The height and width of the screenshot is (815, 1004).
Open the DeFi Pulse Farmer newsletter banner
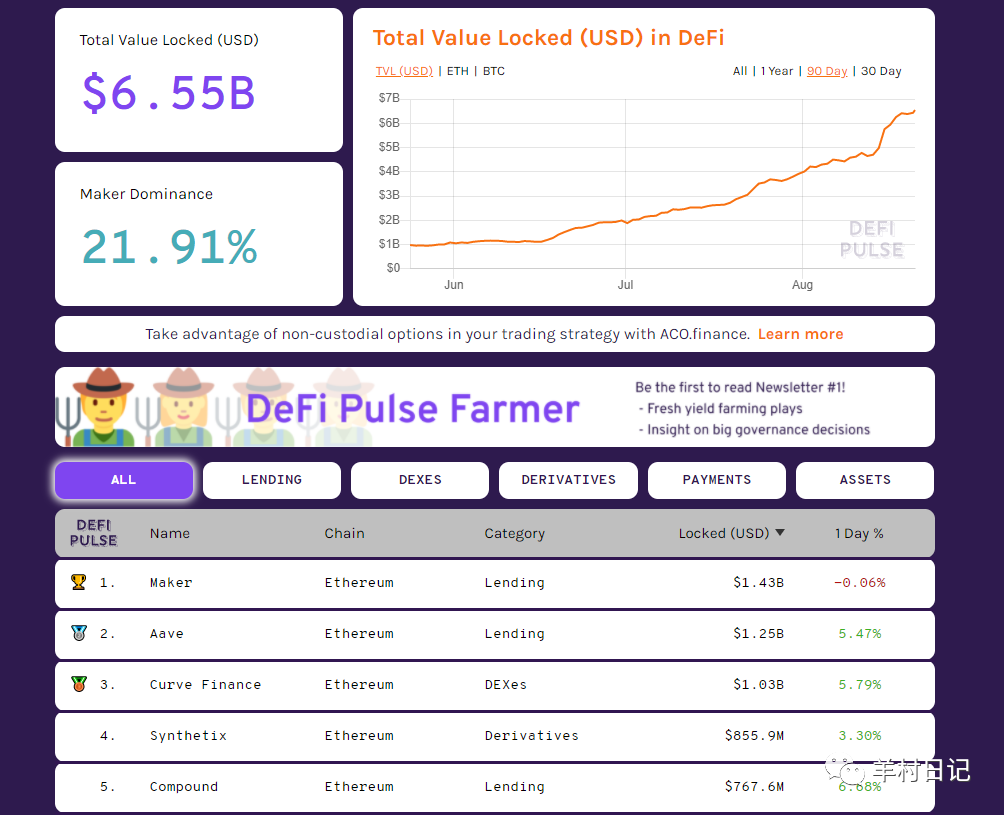(494, 407)
